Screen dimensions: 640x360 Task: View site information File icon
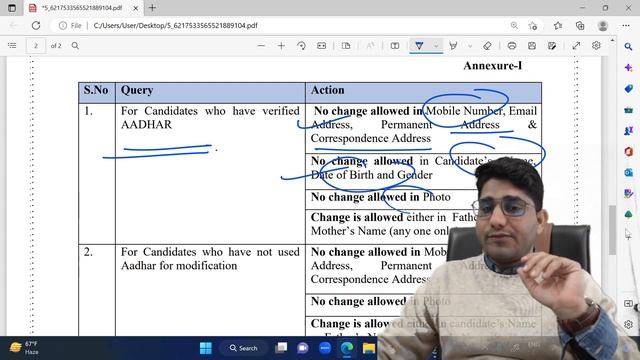click(x=70, y=25)
